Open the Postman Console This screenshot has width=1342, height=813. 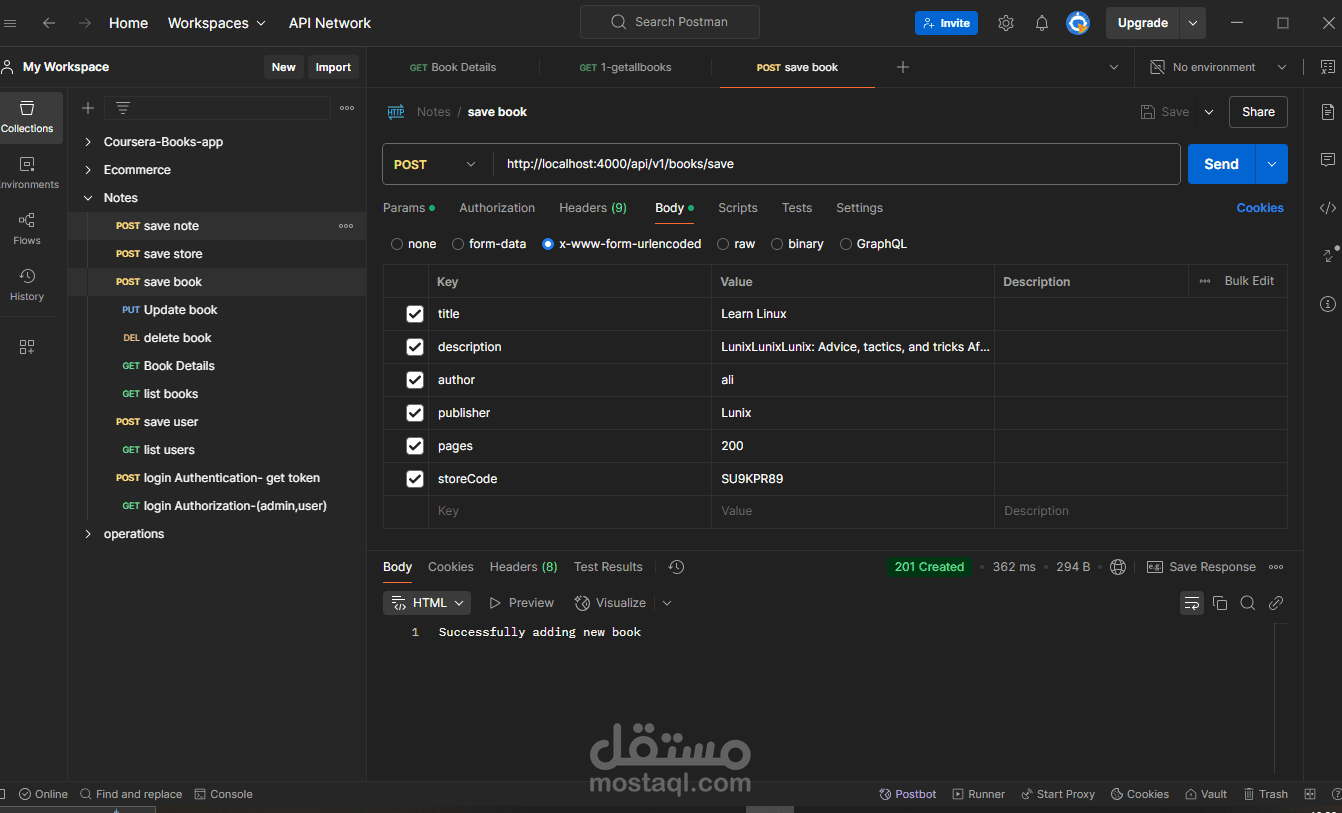point(223,793)
